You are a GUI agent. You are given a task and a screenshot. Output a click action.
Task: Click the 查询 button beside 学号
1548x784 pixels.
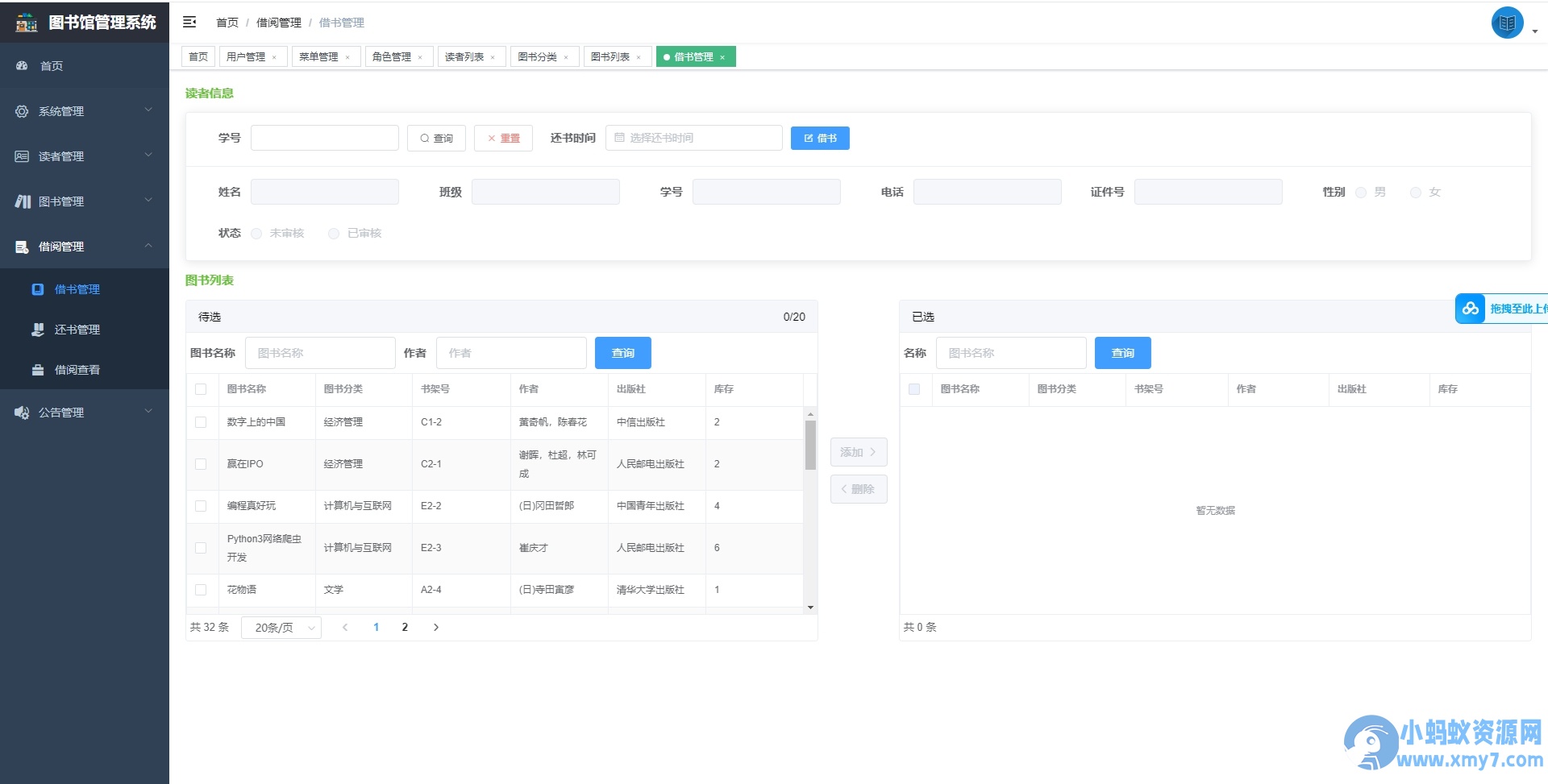pyautogui.click(x=436, y=138)
